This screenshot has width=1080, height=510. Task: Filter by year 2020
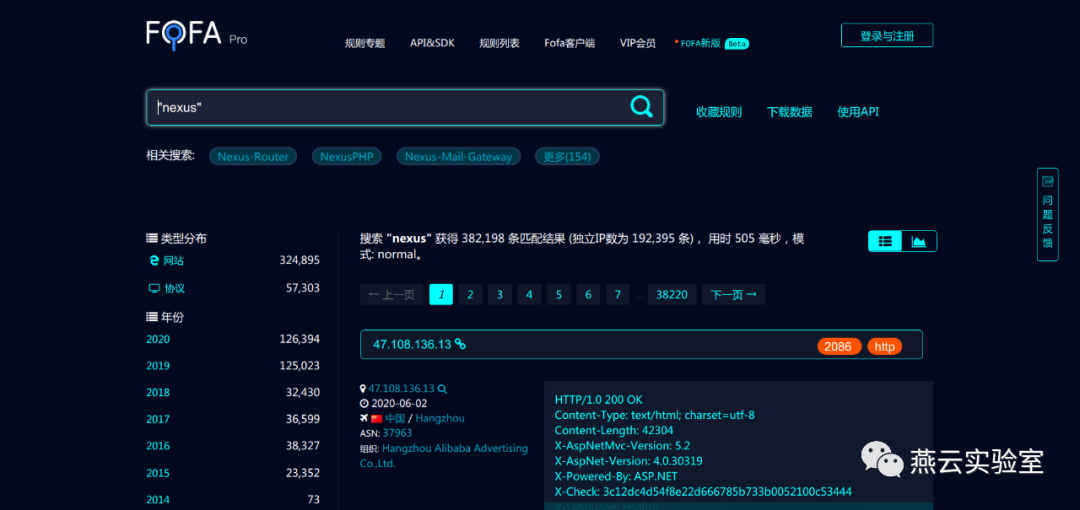coord(158,339)
